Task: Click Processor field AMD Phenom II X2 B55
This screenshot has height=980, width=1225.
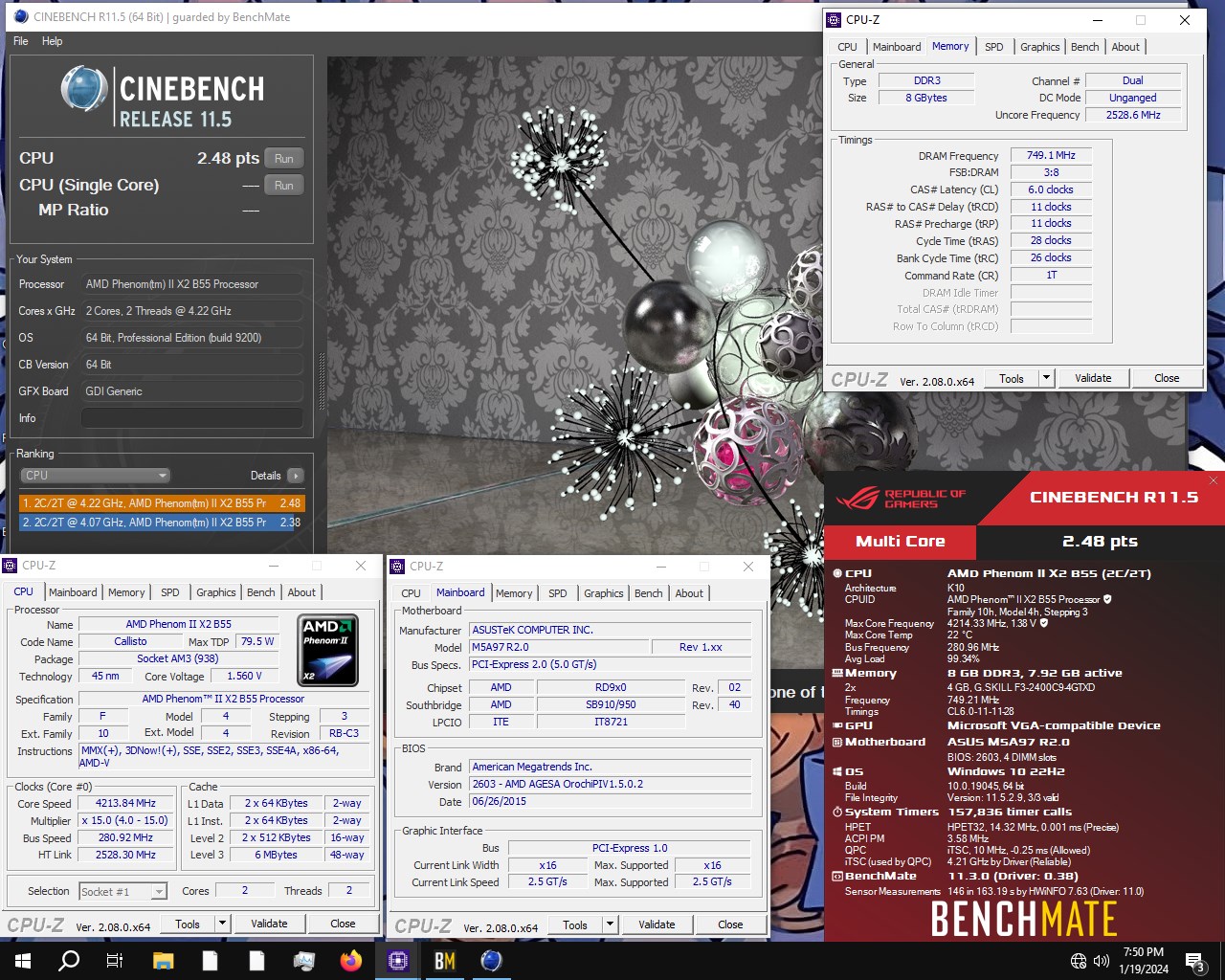Action: [x=191, y=284]
